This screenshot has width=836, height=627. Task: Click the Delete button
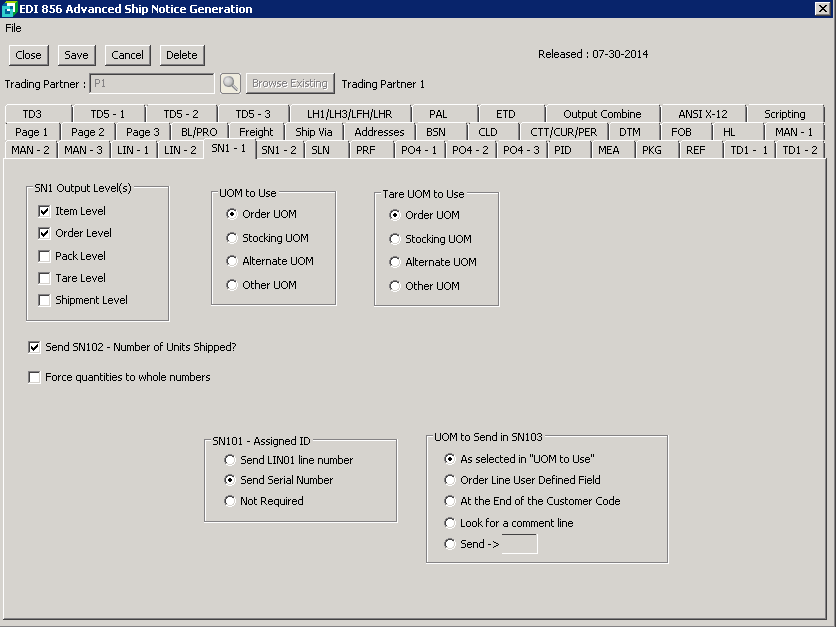[181, 55]
